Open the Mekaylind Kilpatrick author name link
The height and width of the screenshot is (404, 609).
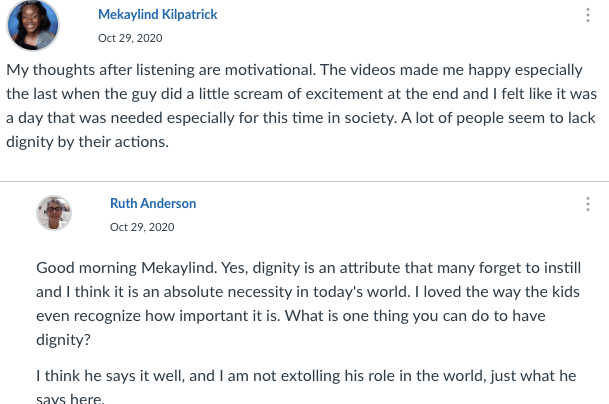[158, 15]
